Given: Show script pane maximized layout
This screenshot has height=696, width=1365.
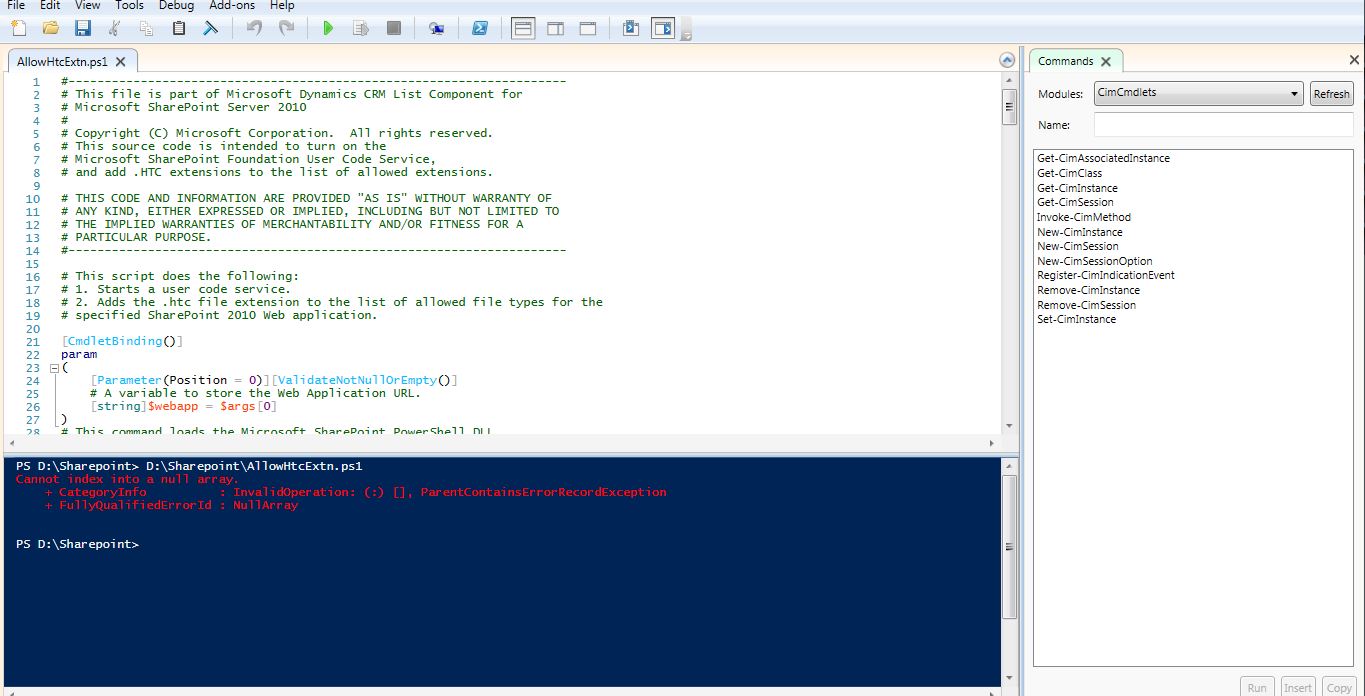Looking at the screenshot, I should (588, 28).
